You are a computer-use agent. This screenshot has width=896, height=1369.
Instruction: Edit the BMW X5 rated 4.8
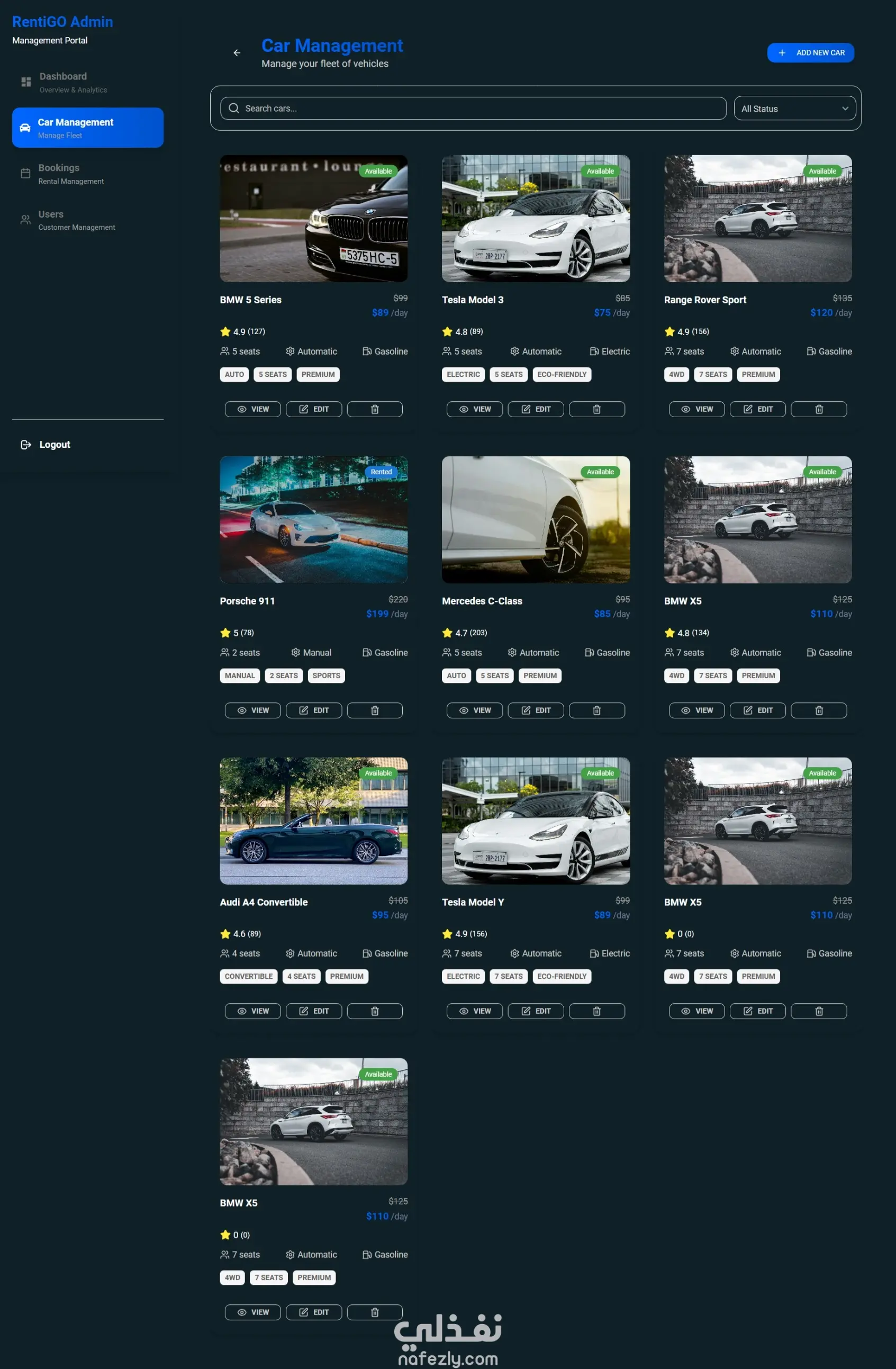(x=758, y=710)
